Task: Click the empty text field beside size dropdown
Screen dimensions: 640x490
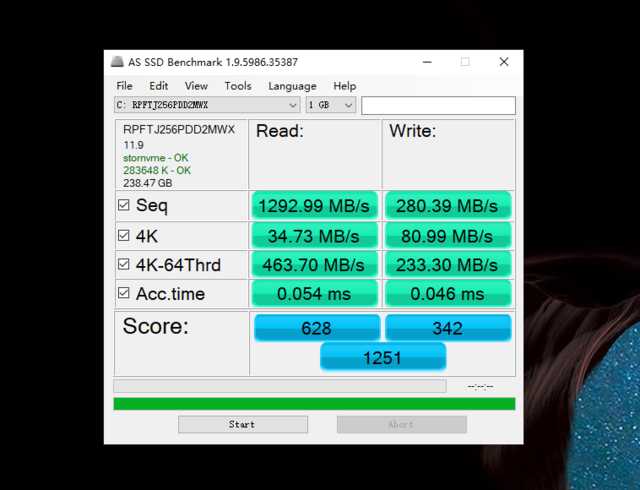Action: click(x=438, y=105)
